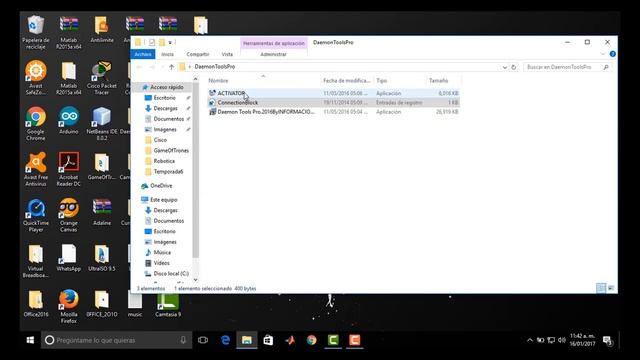Viewport: 640px width, 360px height.
Task: Open the Antilimite folder on the desktop
Action: (x=102, y=29)
